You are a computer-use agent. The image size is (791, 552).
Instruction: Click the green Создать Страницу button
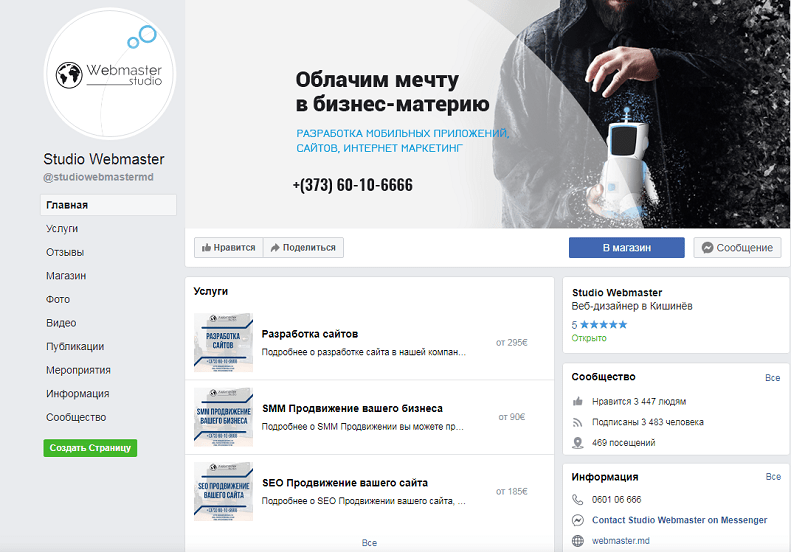click(90, 448)
